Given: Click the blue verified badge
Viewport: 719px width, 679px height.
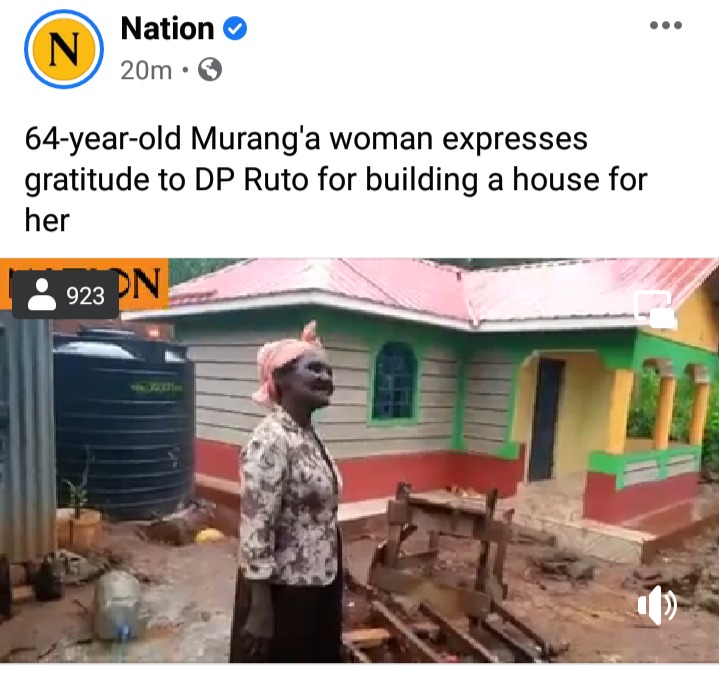Looking at the screenshot, I should click(235, 28).
